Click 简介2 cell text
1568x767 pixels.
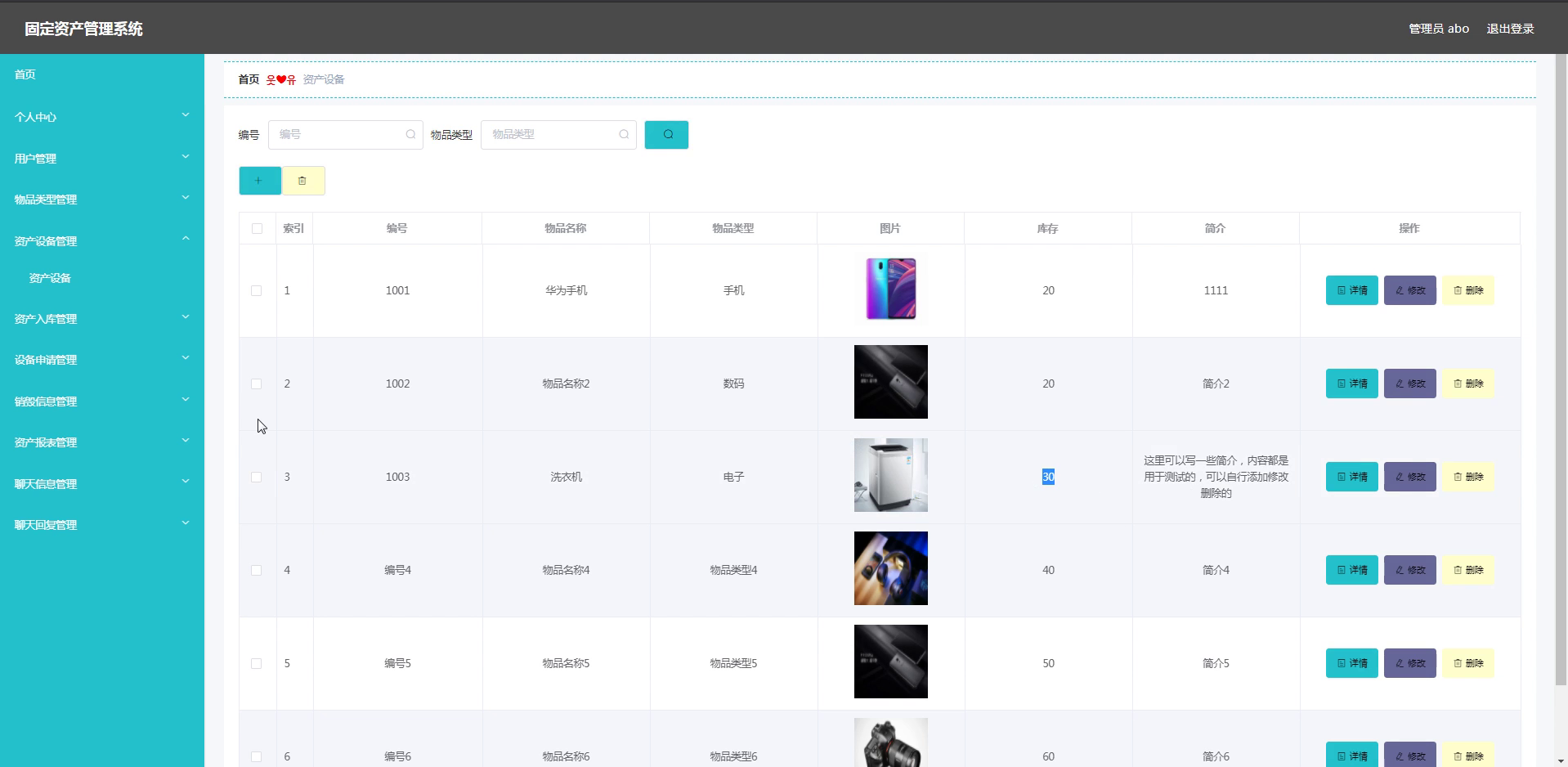click(x=1216, y=383)
